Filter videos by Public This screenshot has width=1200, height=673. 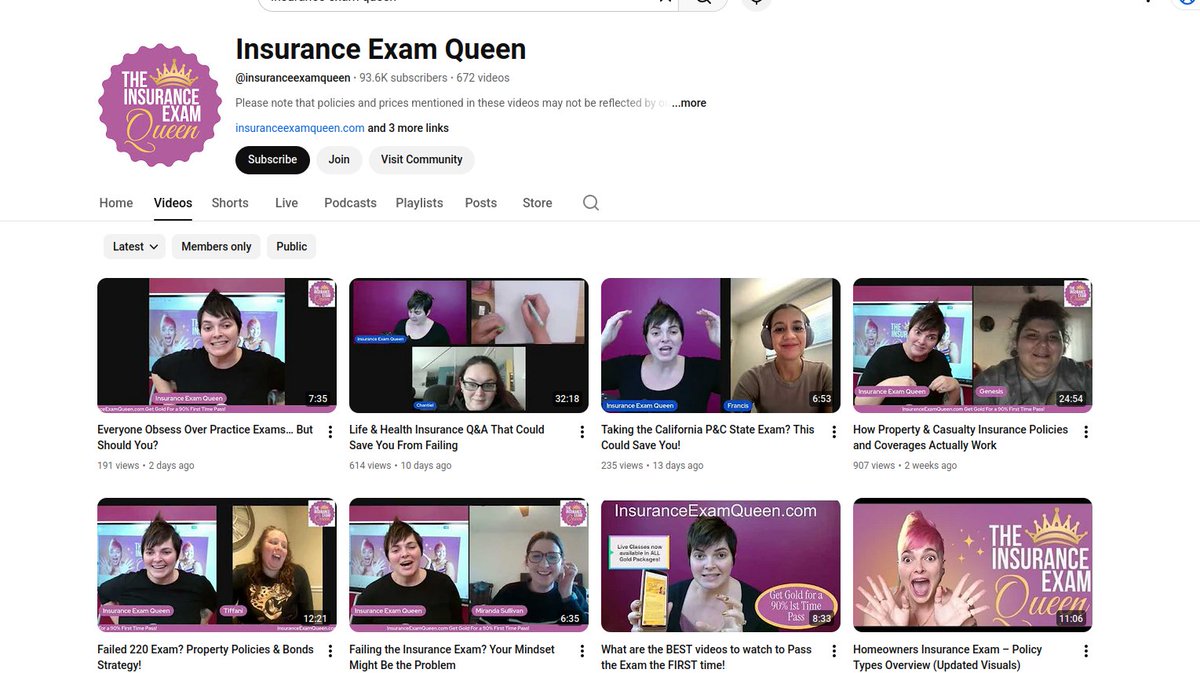292,247
